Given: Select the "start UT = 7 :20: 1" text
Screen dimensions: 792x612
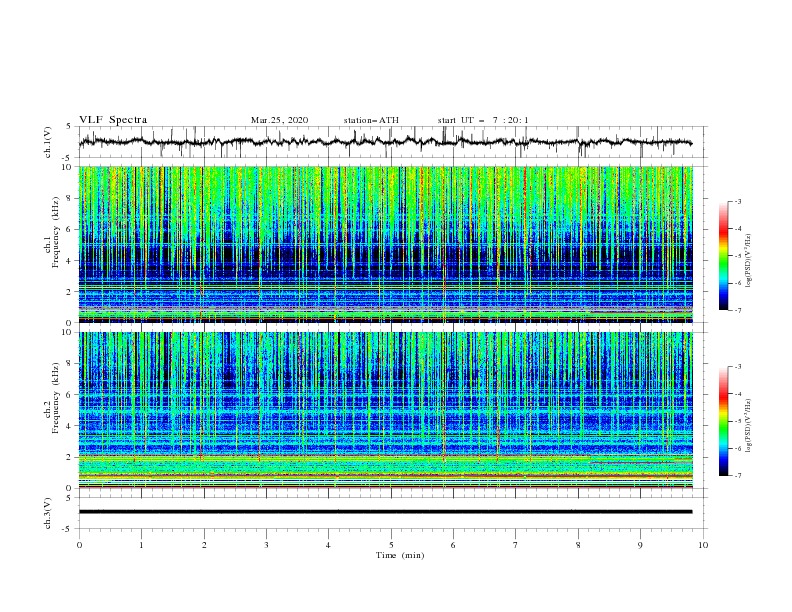Looking at the screenshot, I should (x=483, y=120).
